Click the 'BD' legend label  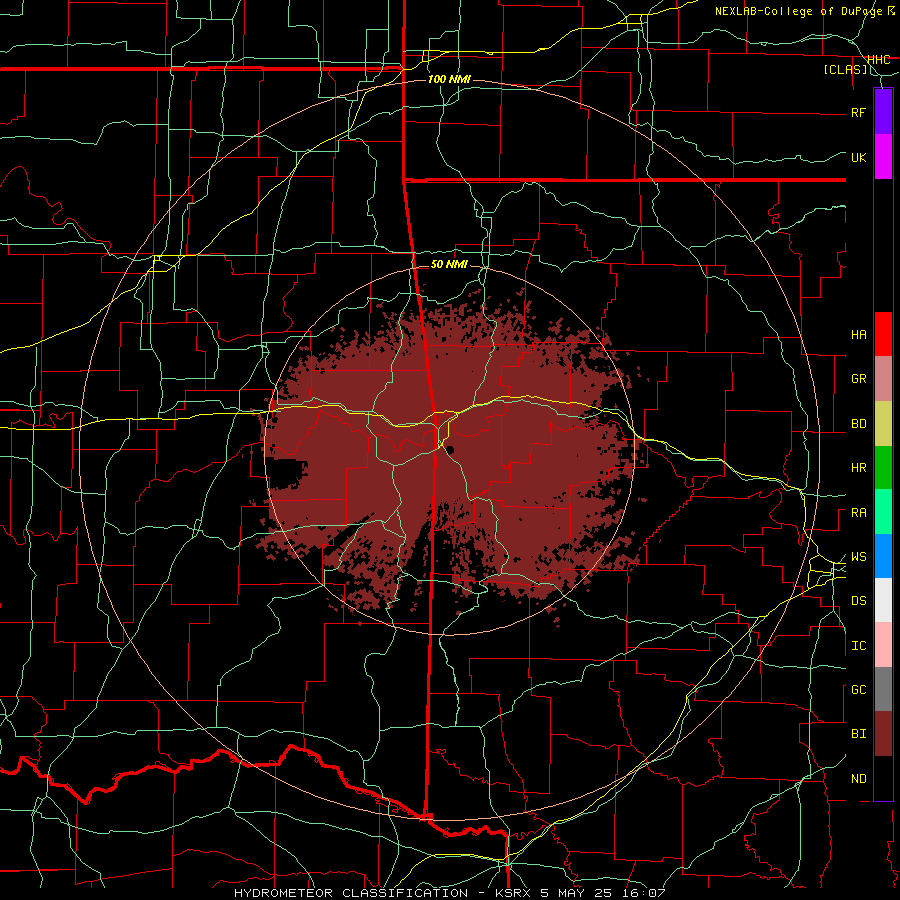click(858, 424)
